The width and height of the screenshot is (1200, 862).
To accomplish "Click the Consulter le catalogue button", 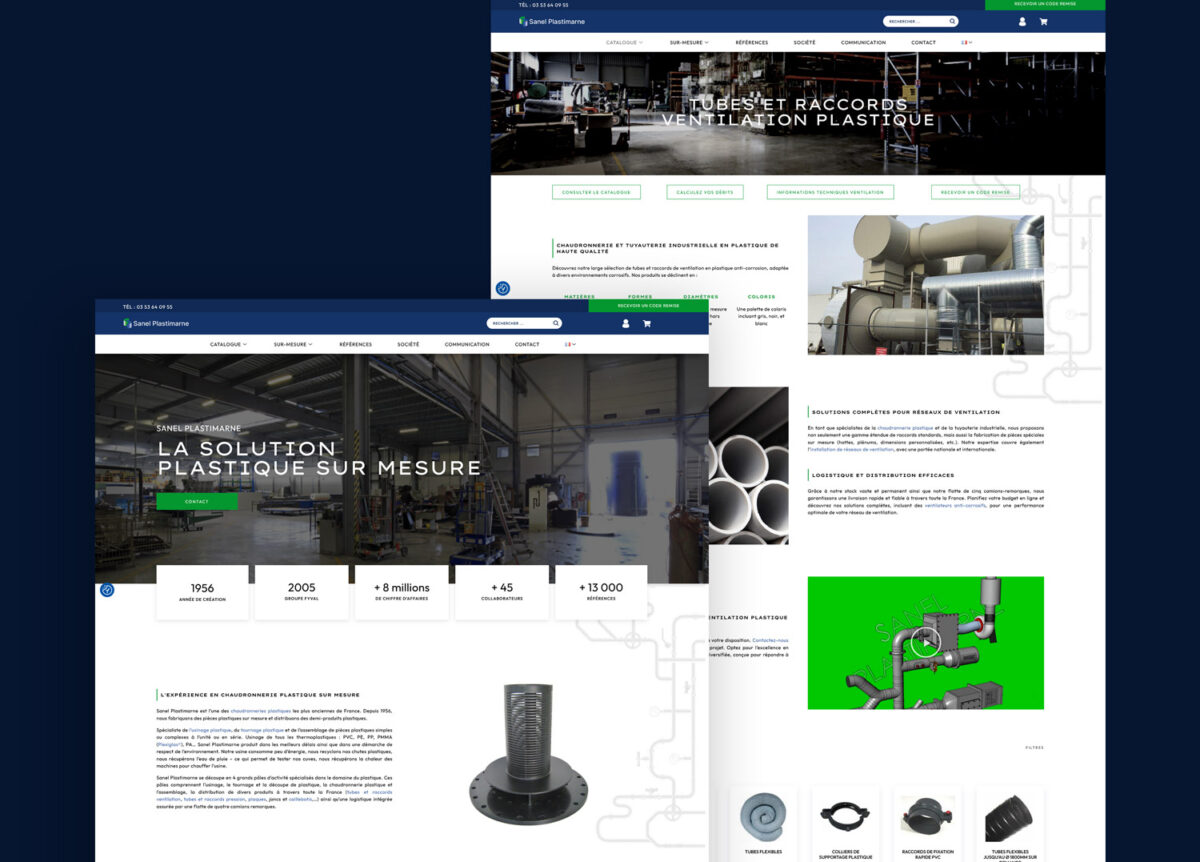I will pyautogui.click(x=596, y=192).
